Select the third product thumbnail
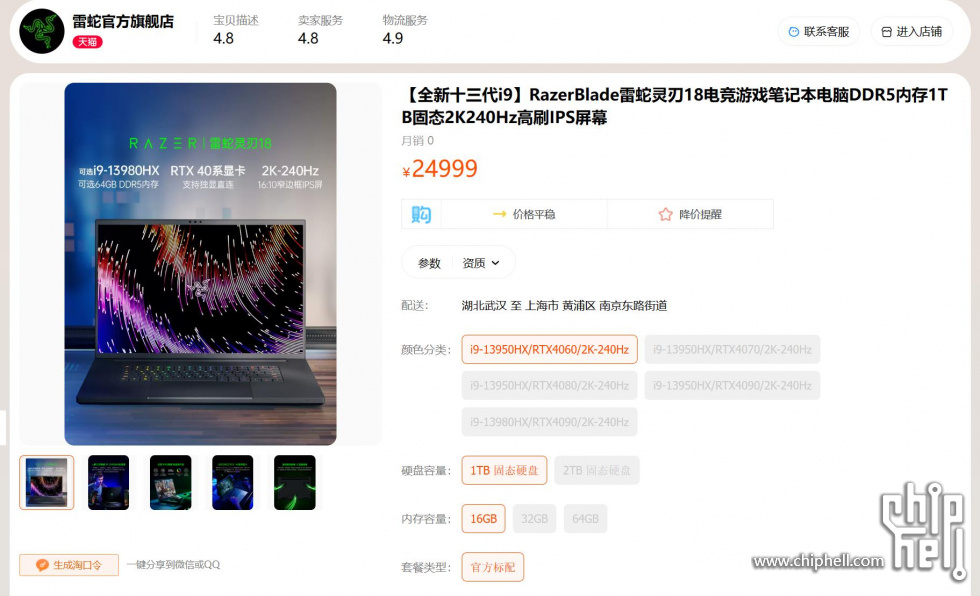980x596 pixels. coord(171,482)
